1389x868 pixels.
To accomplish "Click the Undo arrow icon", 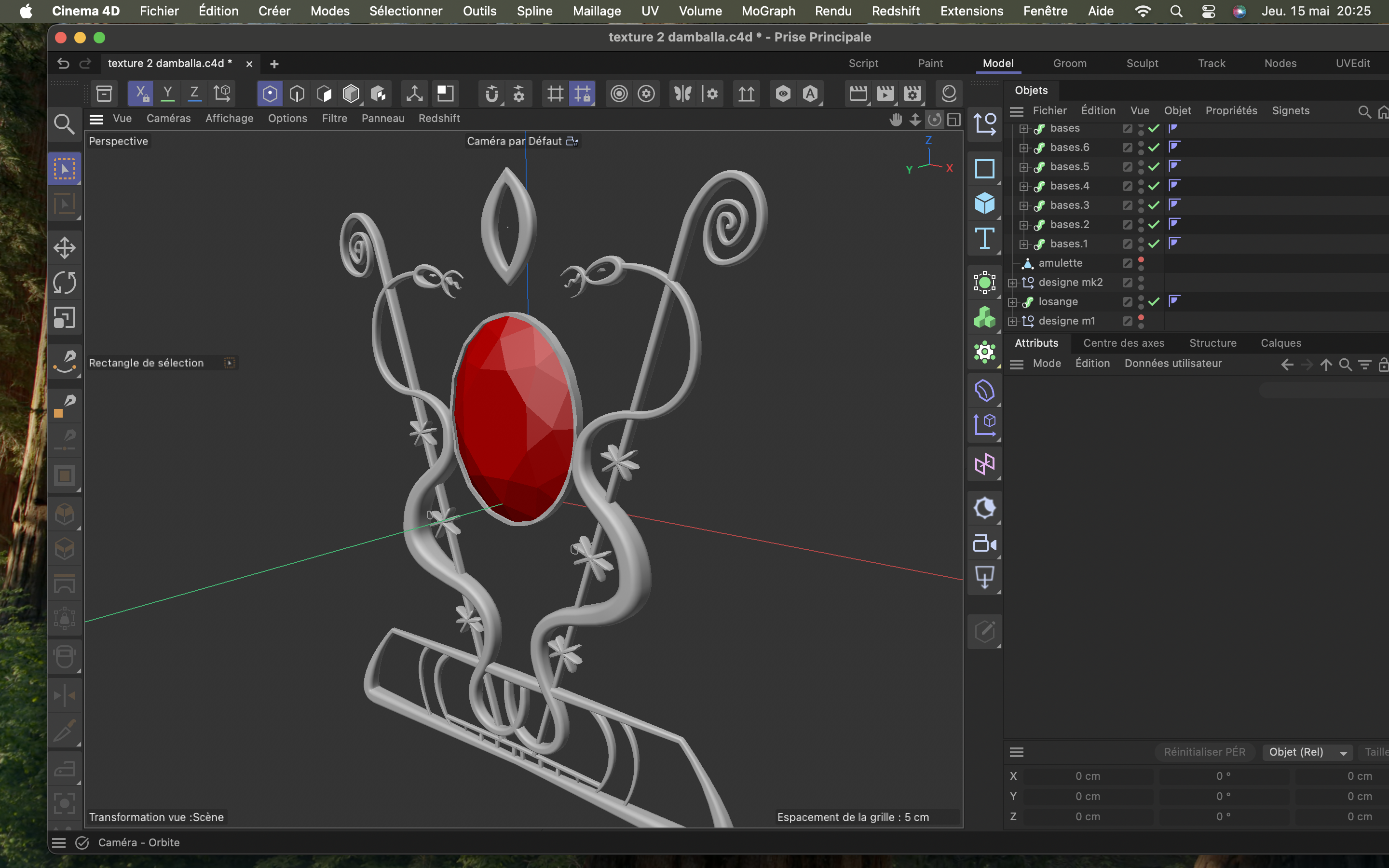I will pos(63,64).
